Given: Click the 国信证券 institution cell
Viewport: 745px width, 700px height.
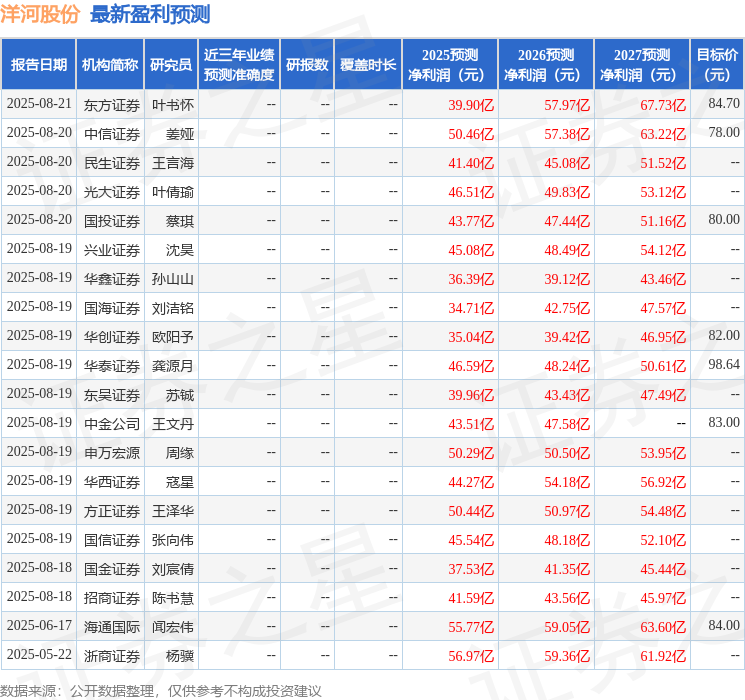Looking at the screenshot, I should tap(112, 540).
